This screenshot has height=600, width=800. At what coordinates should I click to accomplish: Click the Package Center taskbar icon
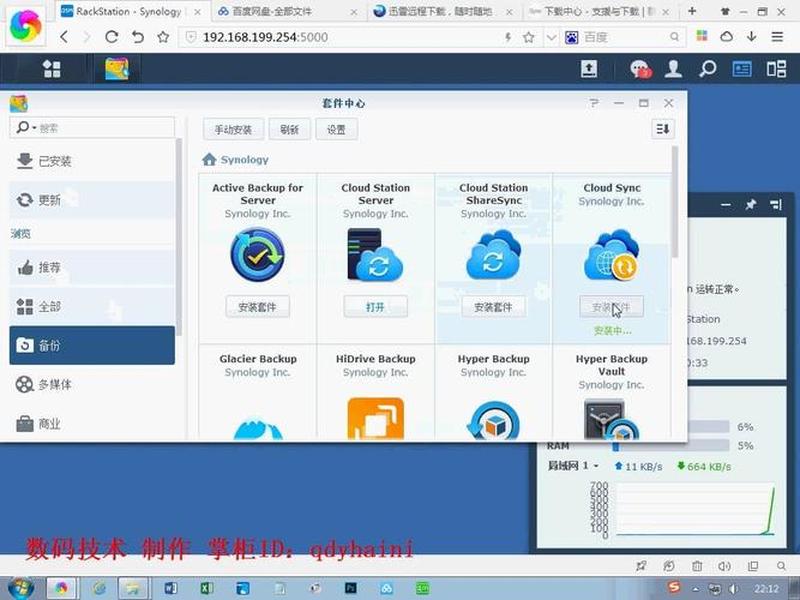point(117,69)
